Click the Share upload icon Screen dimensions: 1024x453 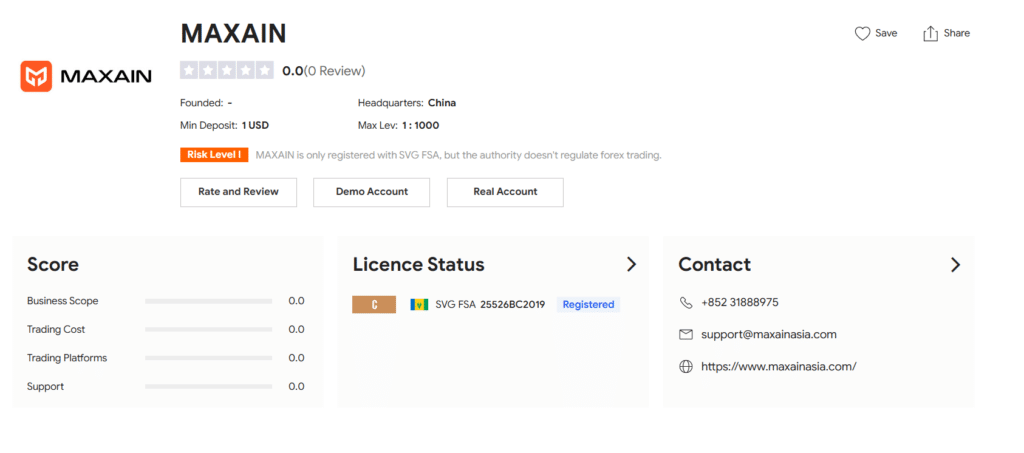(930, 34)
